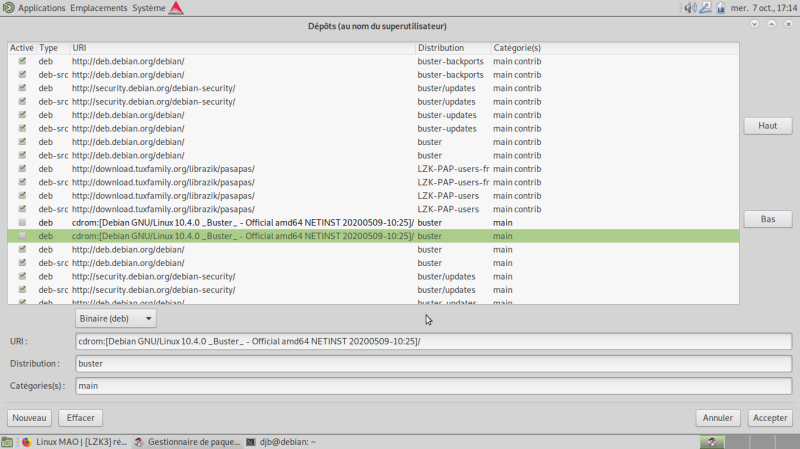Select the first workspace in the switcher
The height and width of the screenshot is (449, 800).
click(712, 442)
